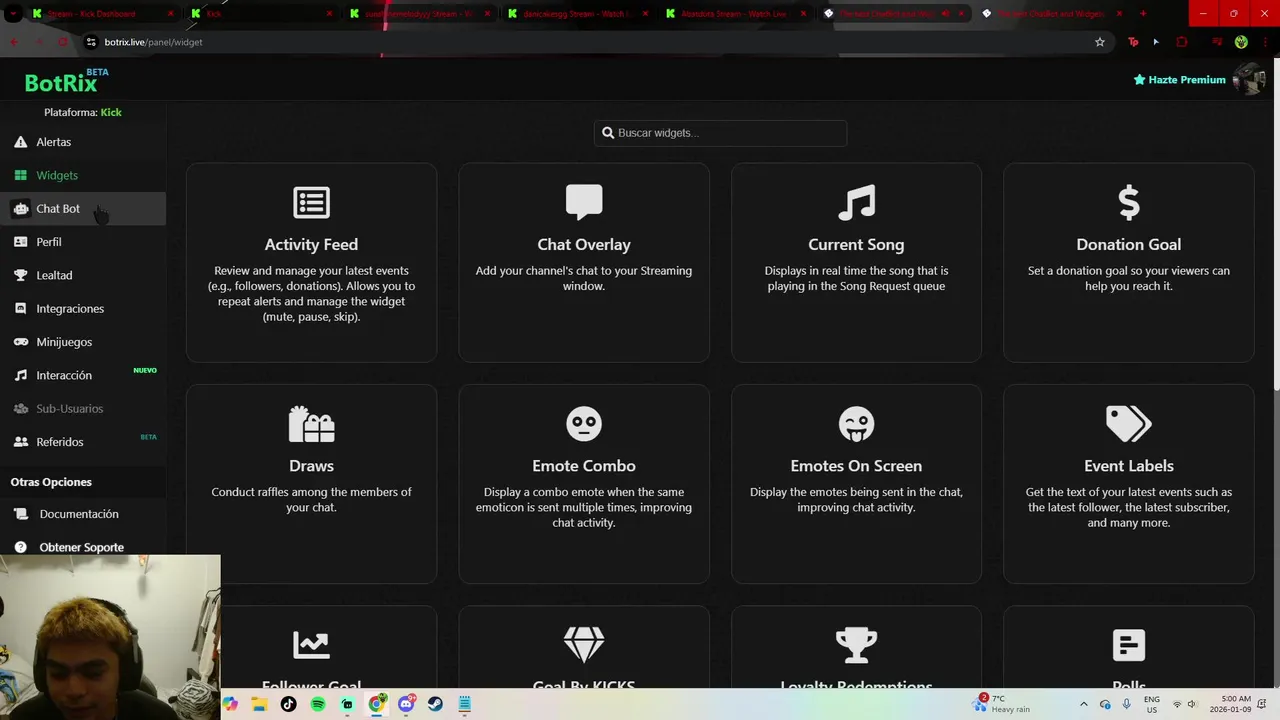Click the Current Song music note icon

click(856, 202)
